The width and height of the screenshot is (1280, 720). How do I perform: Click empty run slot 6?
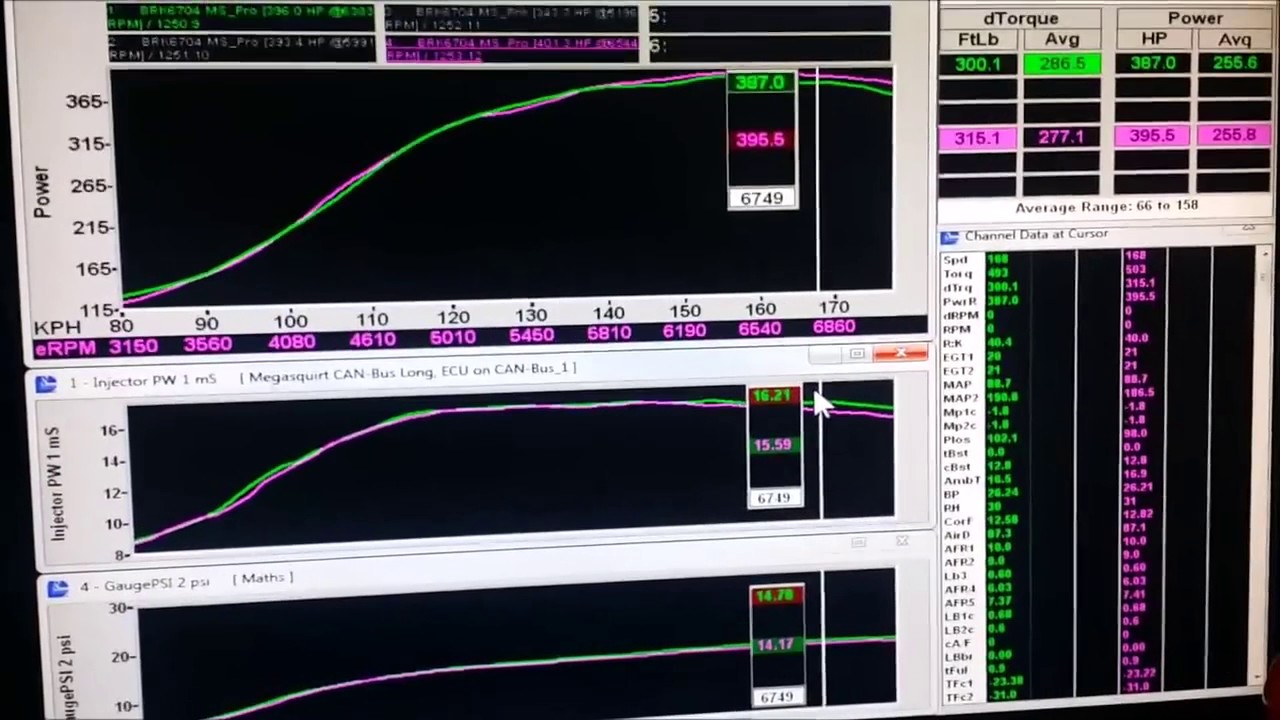pos(768,46)
